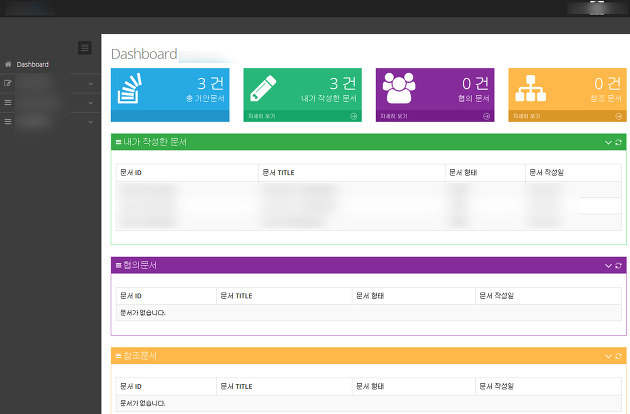Screen dimensions: 630x414
Task: Click 문서 작성일 column in 협의문서 table
Action: pos(548,296)
